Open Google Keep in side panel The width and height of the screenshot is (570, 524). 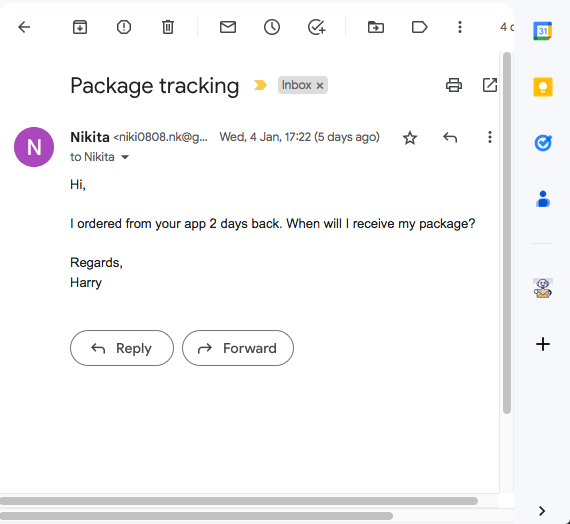(x=543, y=87)
